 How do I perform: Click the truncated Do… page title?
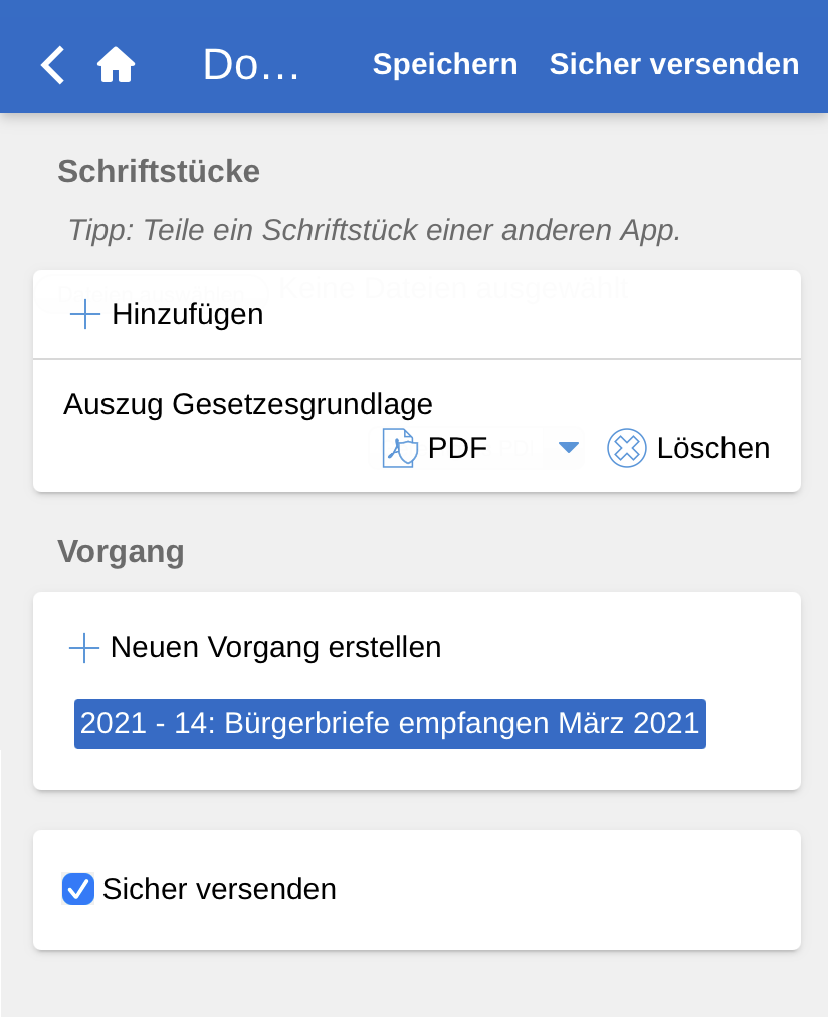coord(251,65)
